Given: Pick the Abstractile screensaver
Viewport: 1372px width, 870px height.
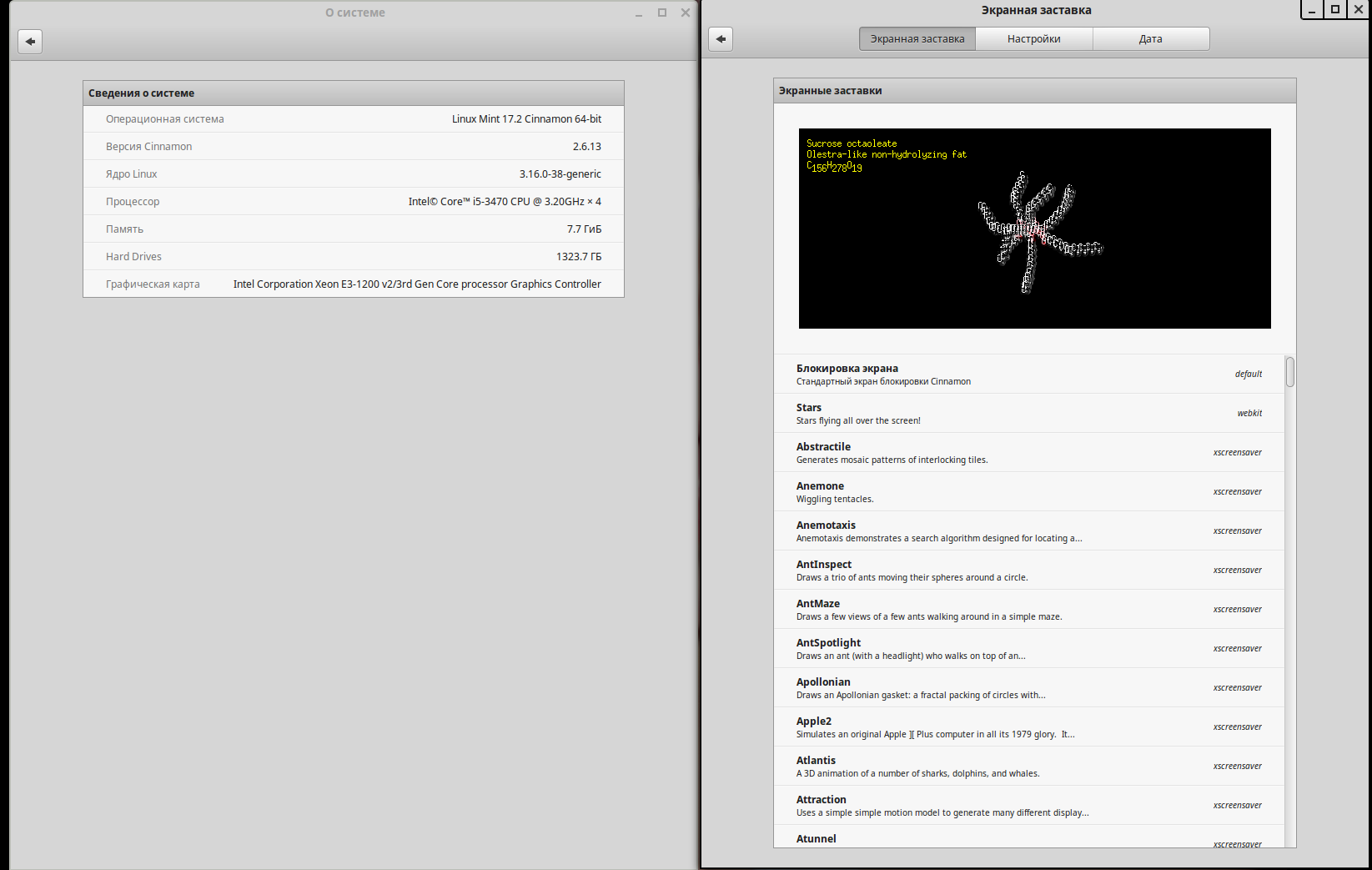Looking at the screenshot, I should 1028,453.
